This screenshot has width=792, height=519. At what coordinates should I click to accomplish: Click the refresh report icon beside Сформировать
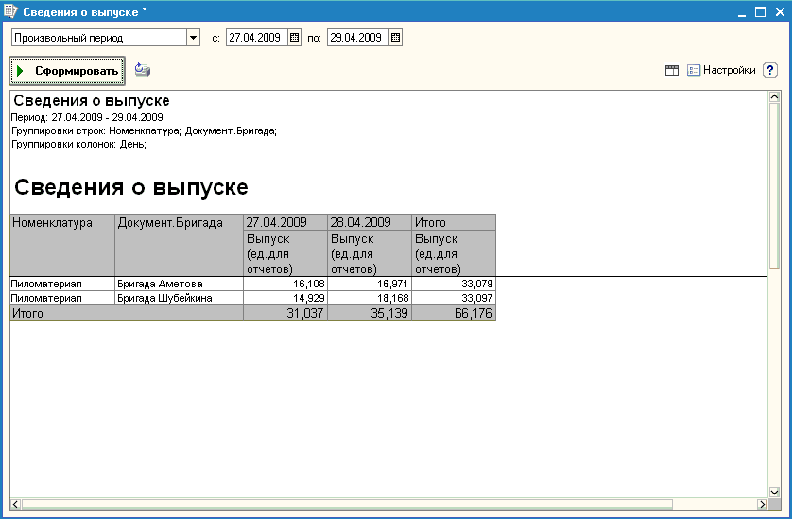click(142, 70)
